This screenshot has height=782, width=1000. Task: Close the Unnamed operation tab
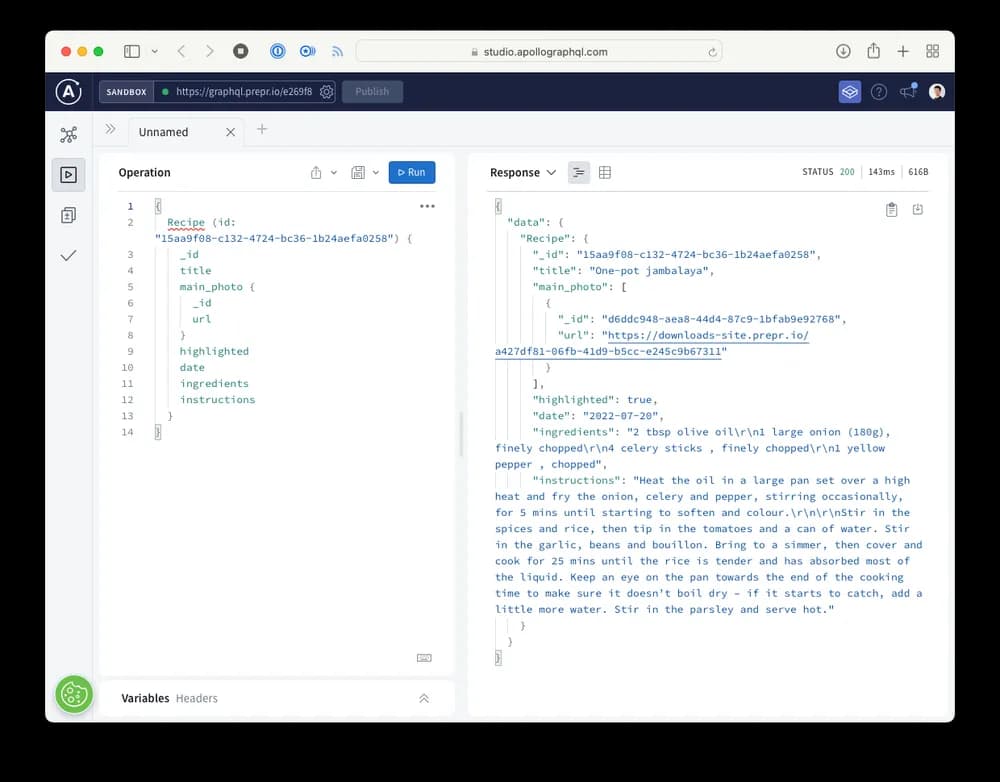230,132
